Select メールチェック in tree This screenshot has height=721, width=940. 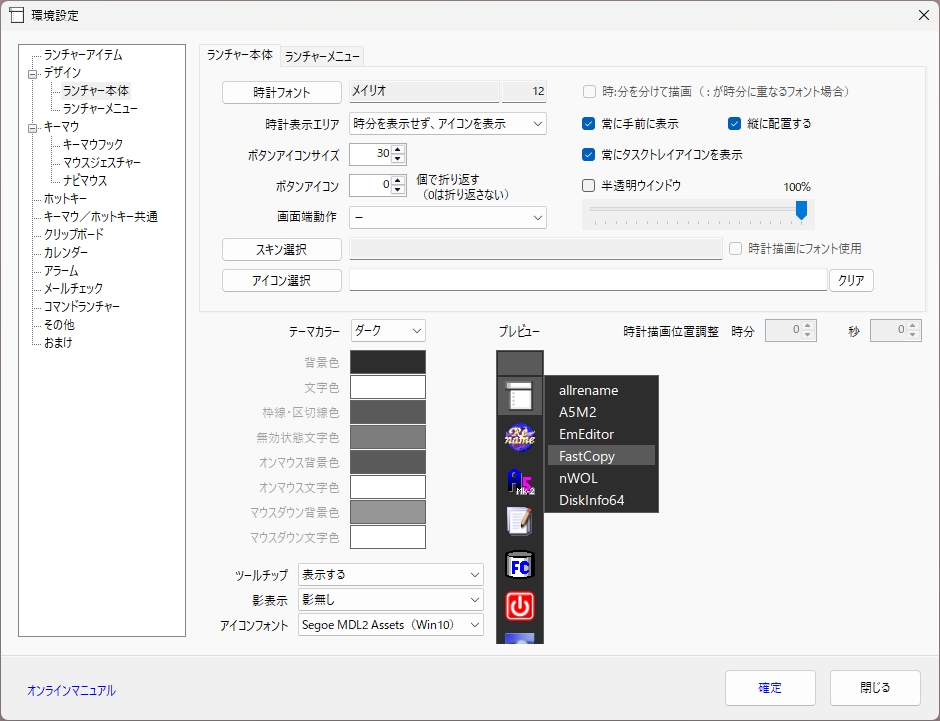tap(73, 289)
